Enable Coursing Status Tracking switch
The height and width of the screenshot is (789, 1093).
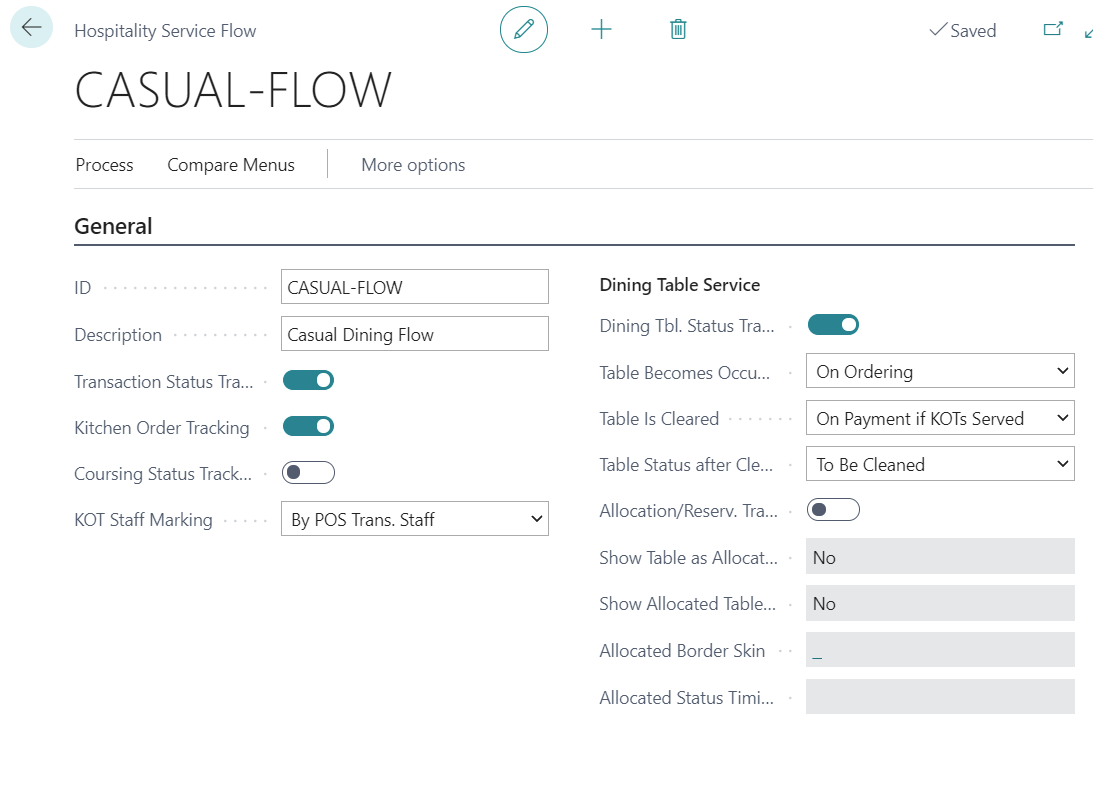(308, 473)
